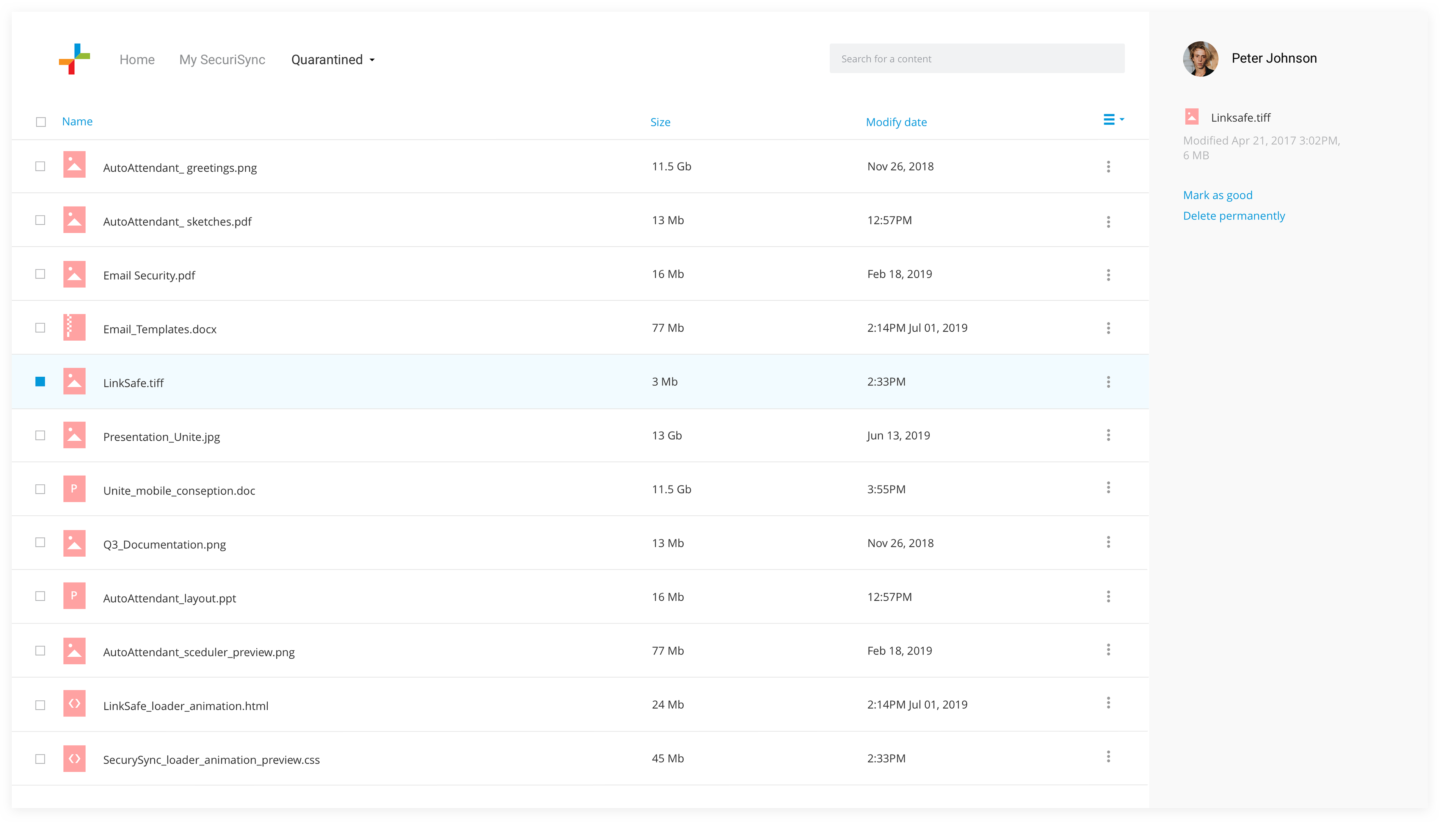The width and height of the screenshot is (1456, 839).
Task: Check the Presentation_Unite.jpg checkbox
Action: pos(40,435)
